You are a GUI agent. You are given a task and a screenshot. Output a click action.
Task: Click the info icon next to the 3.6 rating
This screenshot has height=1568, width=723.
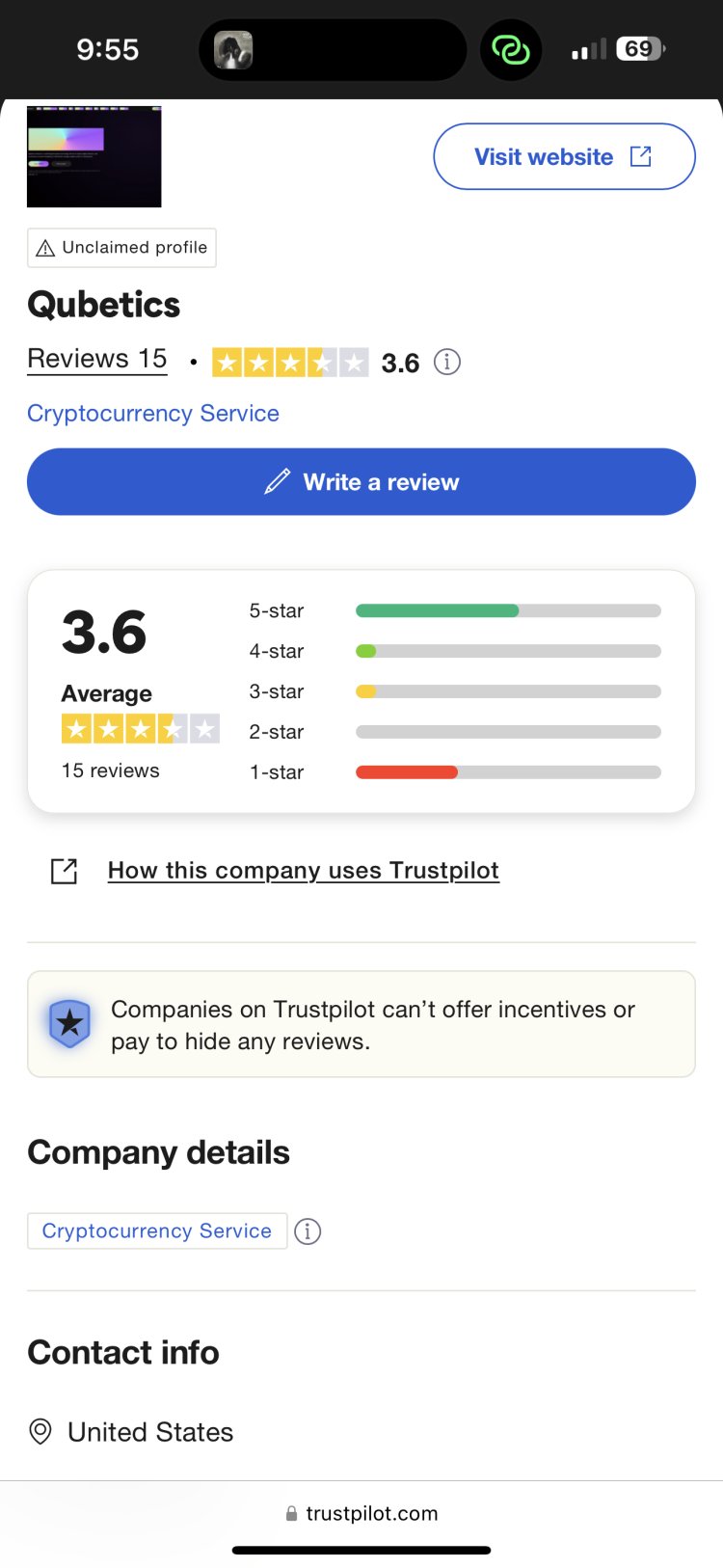446,362
